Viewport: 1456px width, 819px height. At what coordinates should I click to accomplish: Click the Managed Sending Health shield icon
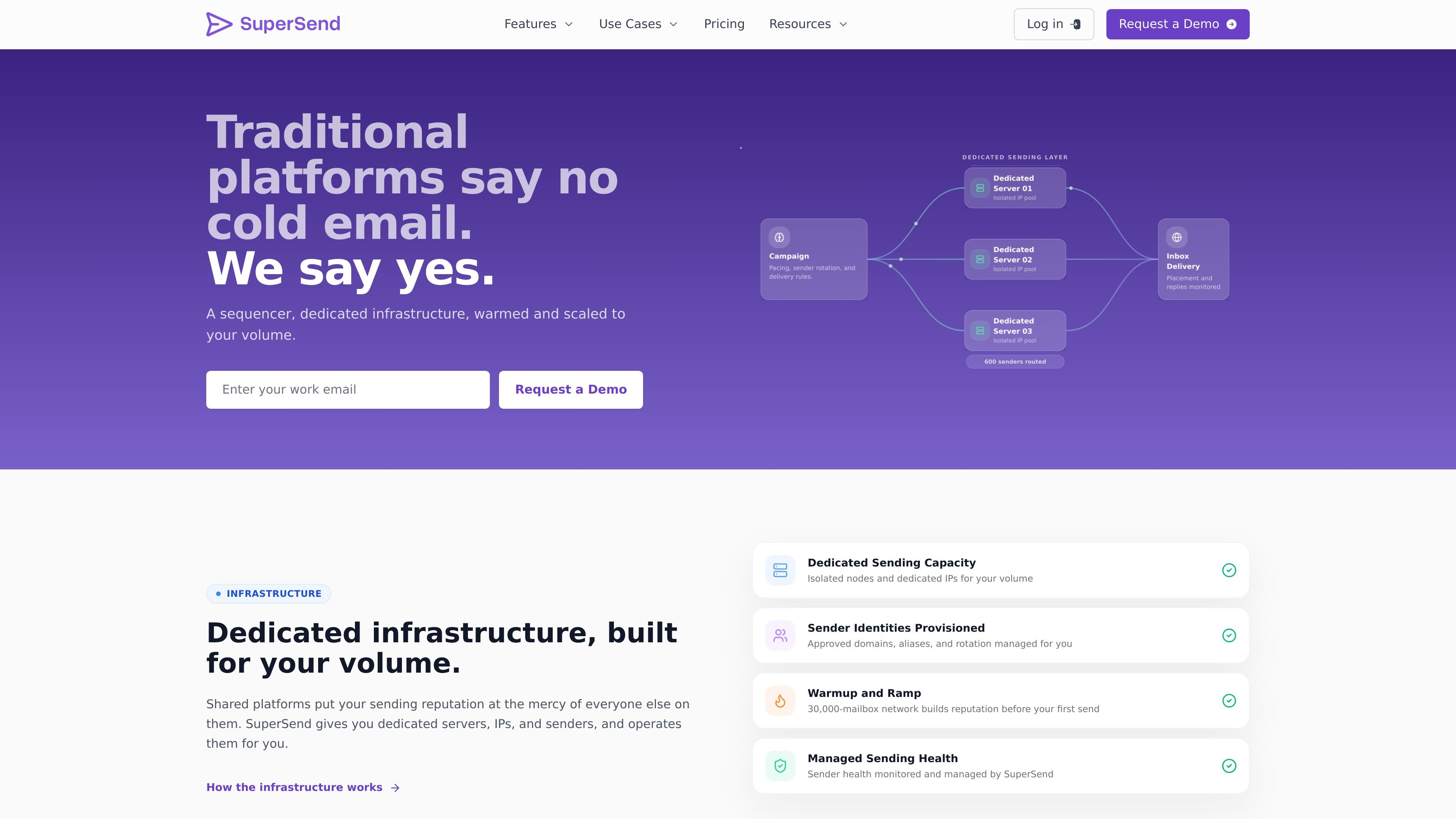coord(780,766)
